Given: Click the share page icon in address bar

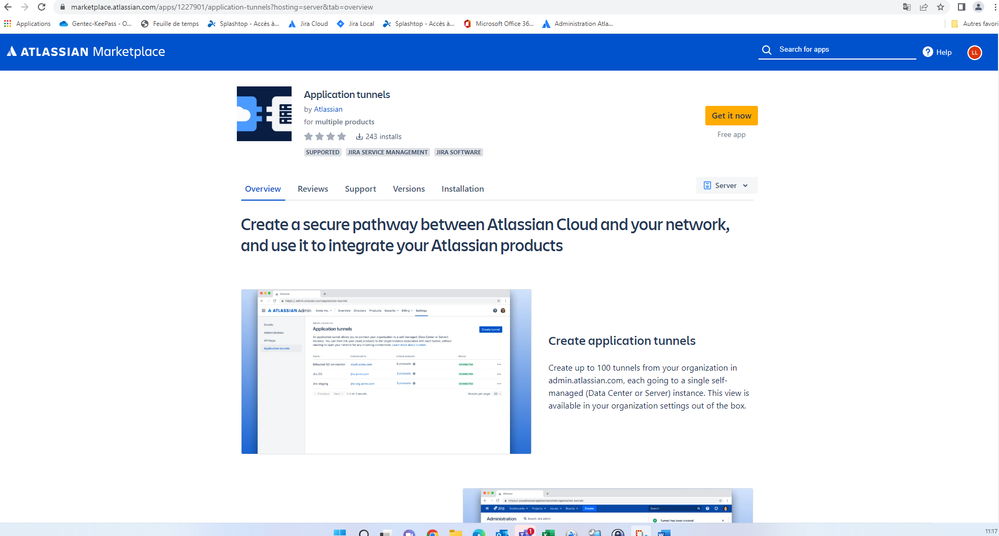Looking at the screenshot, I should tap(924, 7).
